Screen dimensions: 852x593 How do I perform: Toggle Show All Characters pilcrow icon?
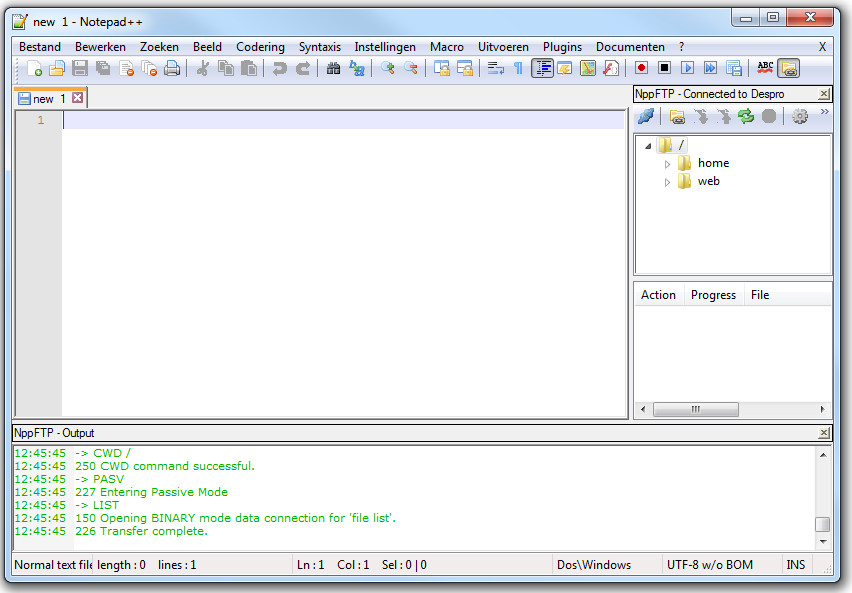pos(518,68)
